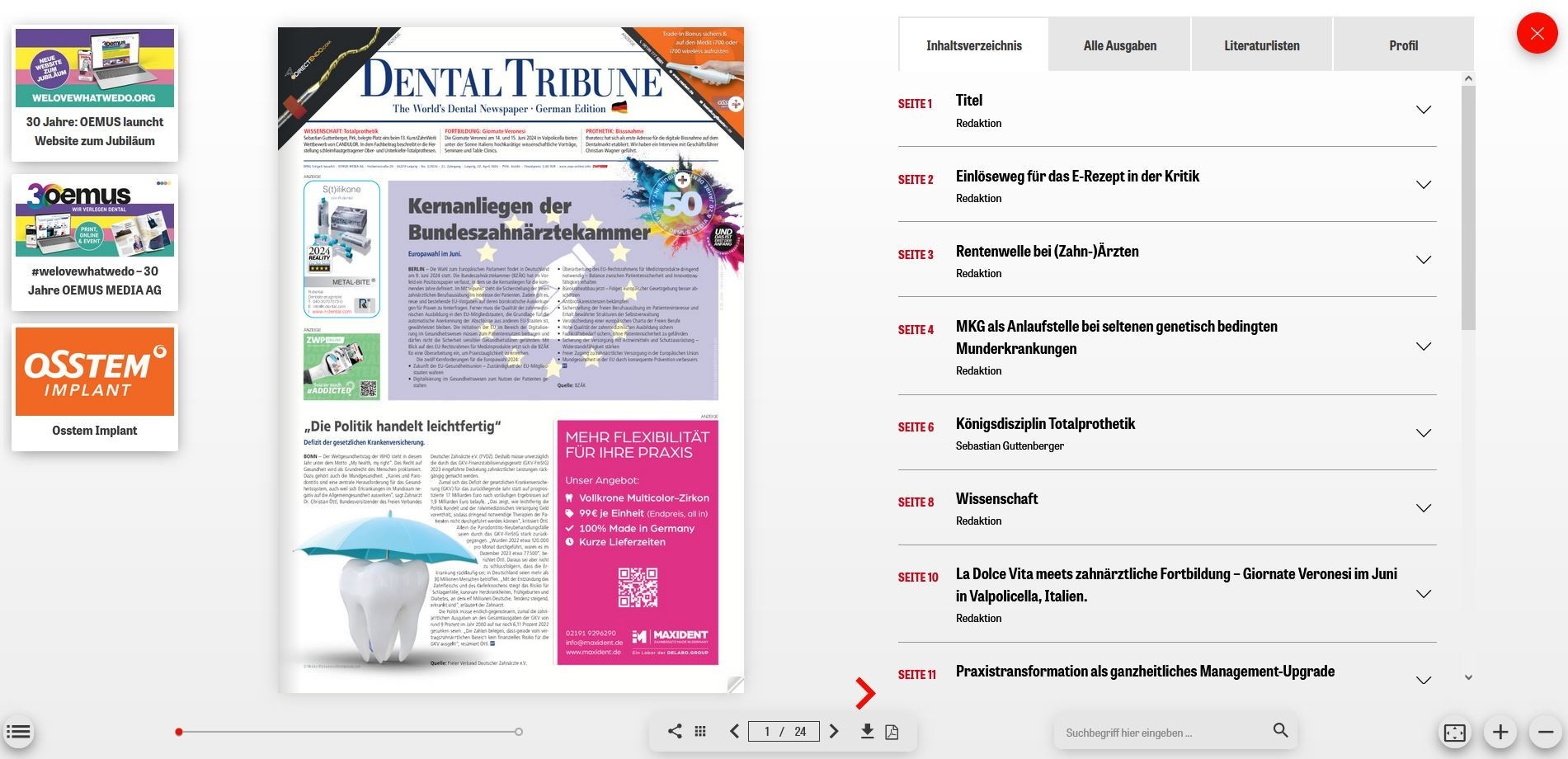Click scrollbar down arrow in contents panel

point(1468,677)
